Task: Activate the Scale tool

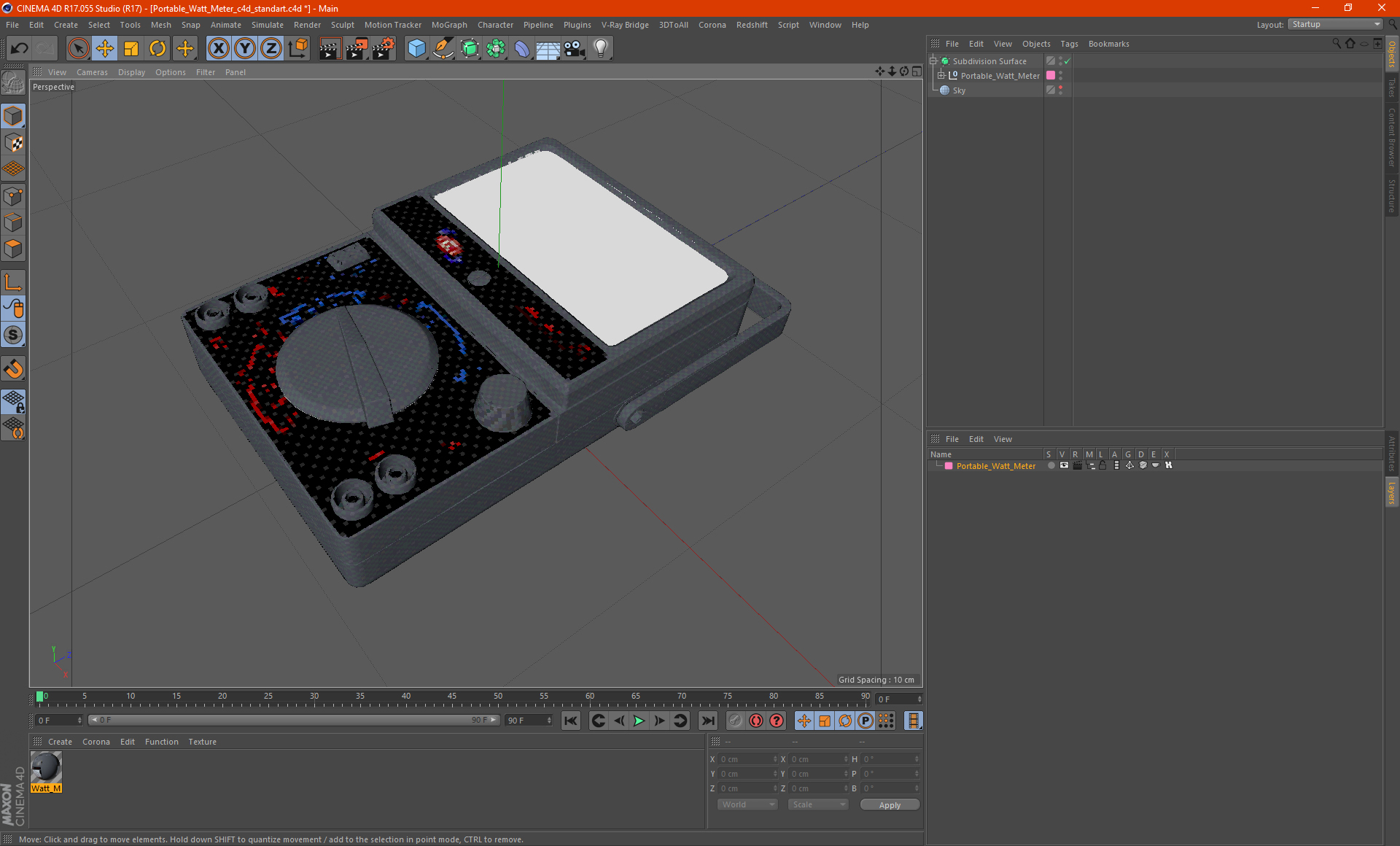Action: click(x=131, y=49)
